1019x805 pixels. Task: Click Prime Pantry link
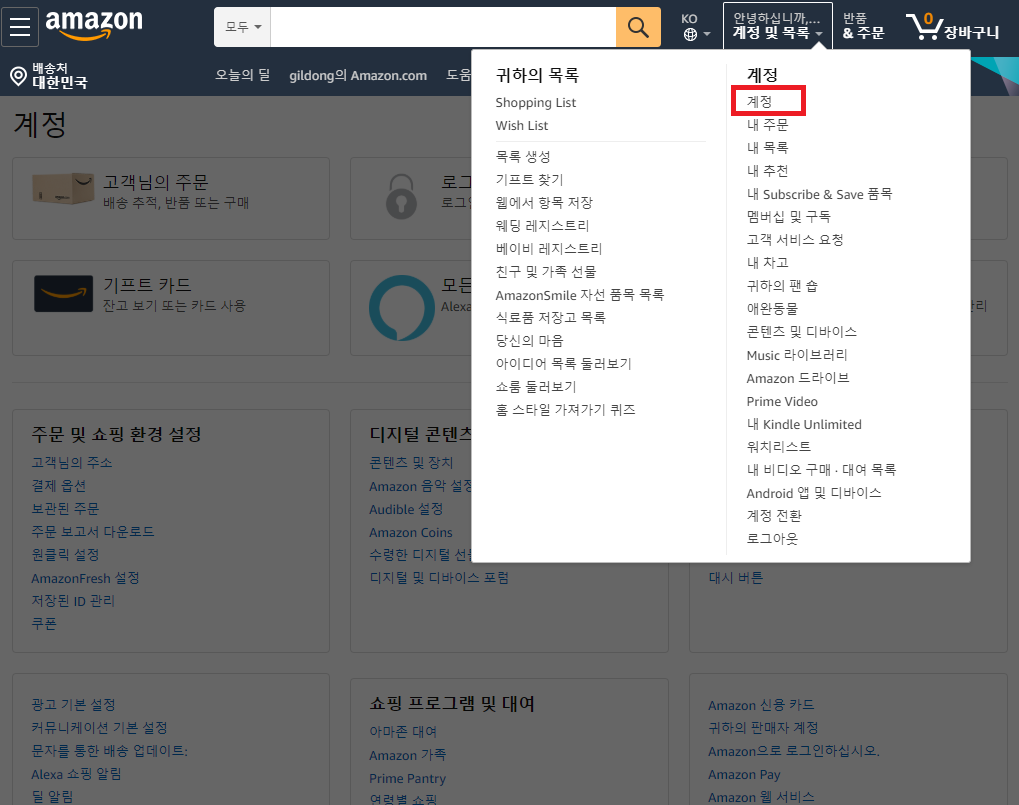[407, 778]
